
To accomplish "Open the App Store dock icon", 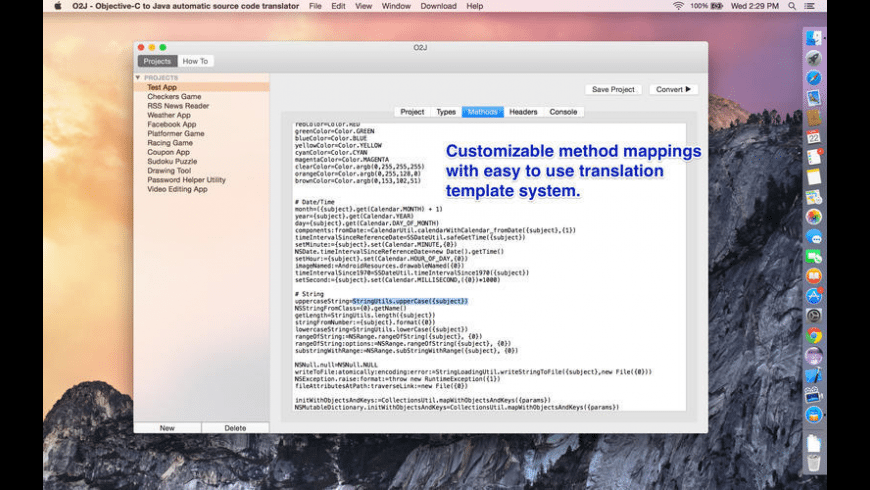I will [814, 296].
